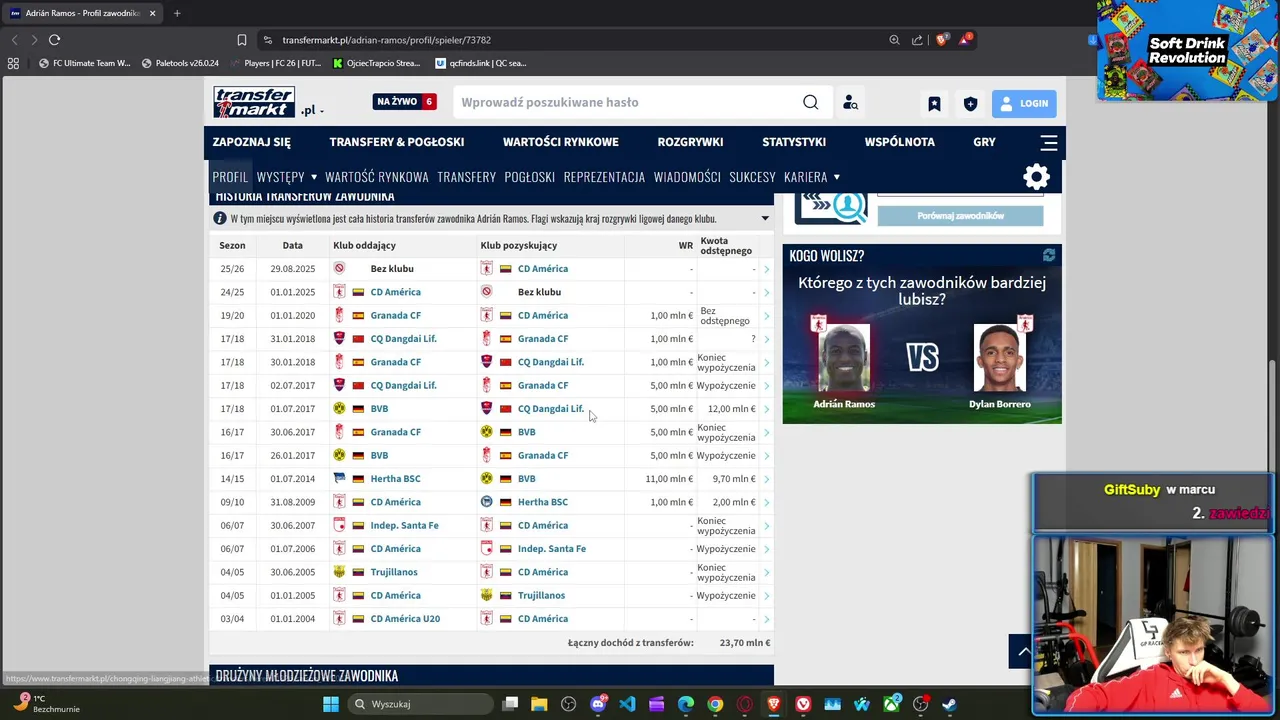Open Brave Rewards triangle icon
1280x720 pixels.
pos(965,40)
